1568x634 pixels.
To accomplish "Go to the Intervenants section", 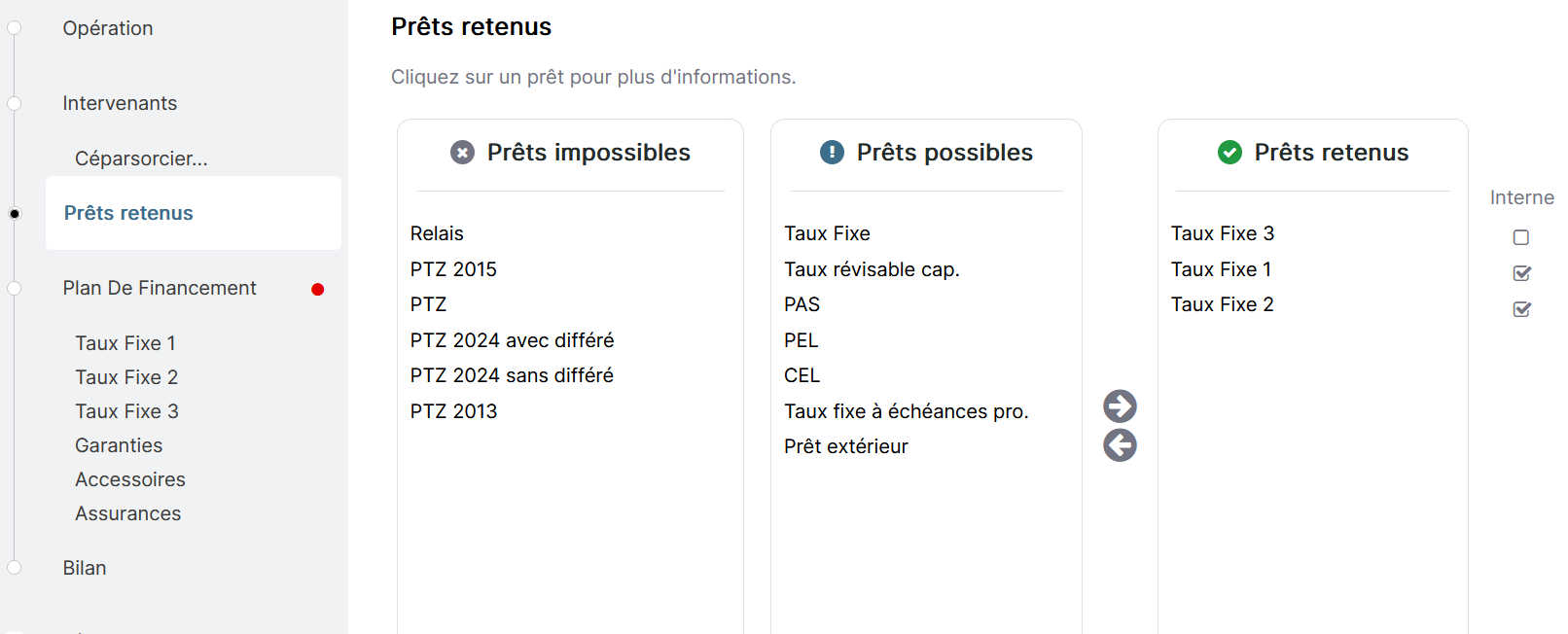I will point(120,103).
